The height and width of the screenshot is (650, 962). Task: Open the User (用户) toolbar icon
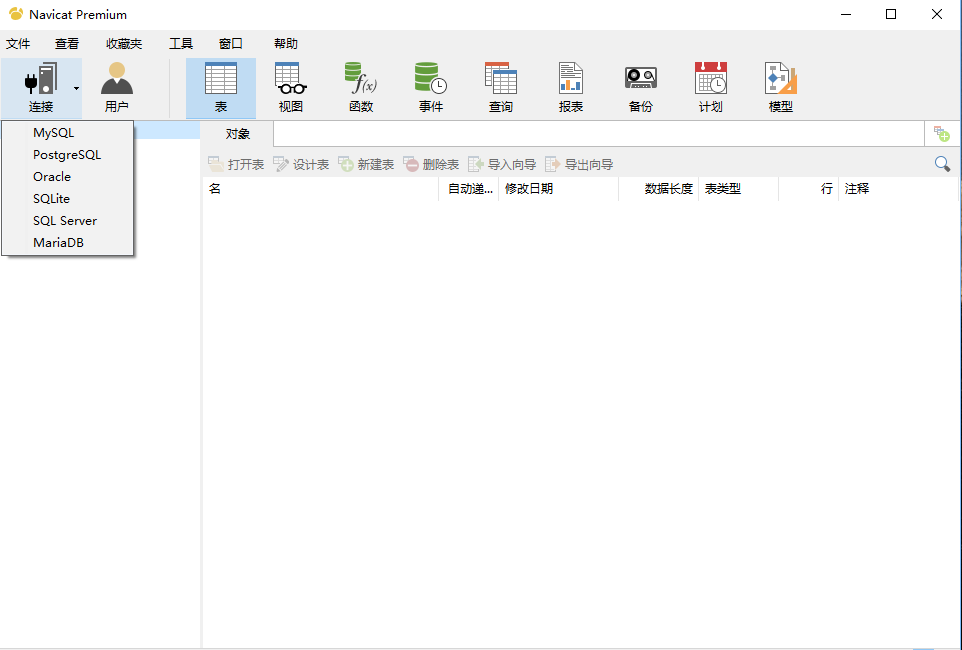tap(117, 88)
